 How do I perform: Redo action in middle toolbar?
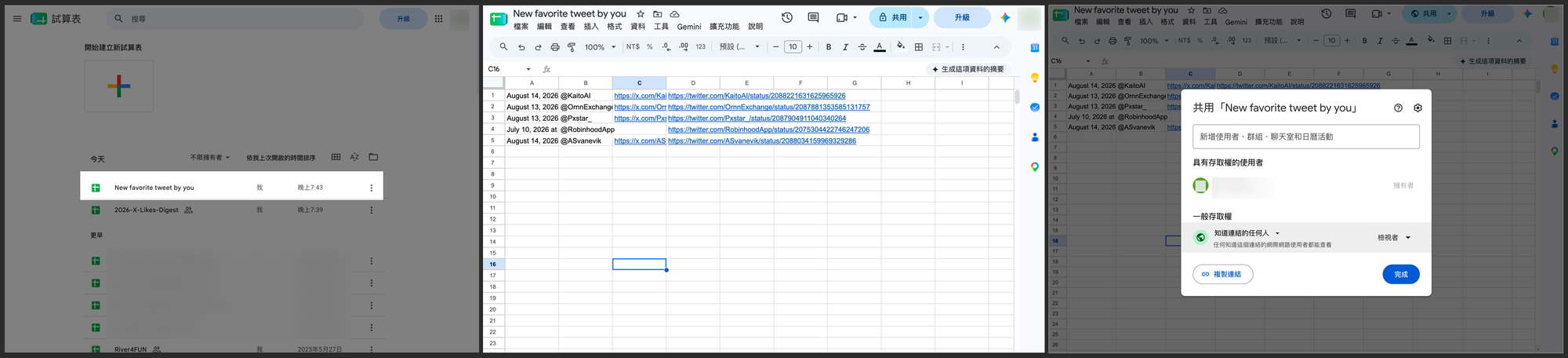point(538,47)
